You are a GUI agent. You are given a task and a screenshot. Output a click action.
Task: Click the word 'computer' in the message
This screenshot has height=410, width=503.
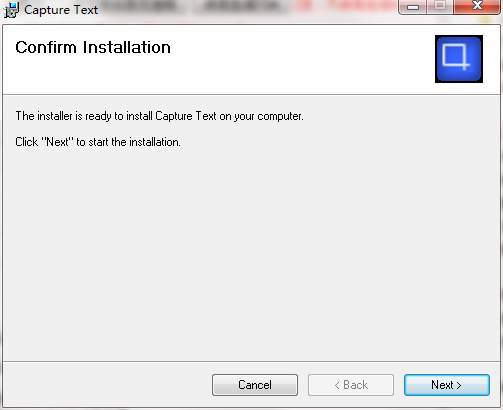coord(280,116)
